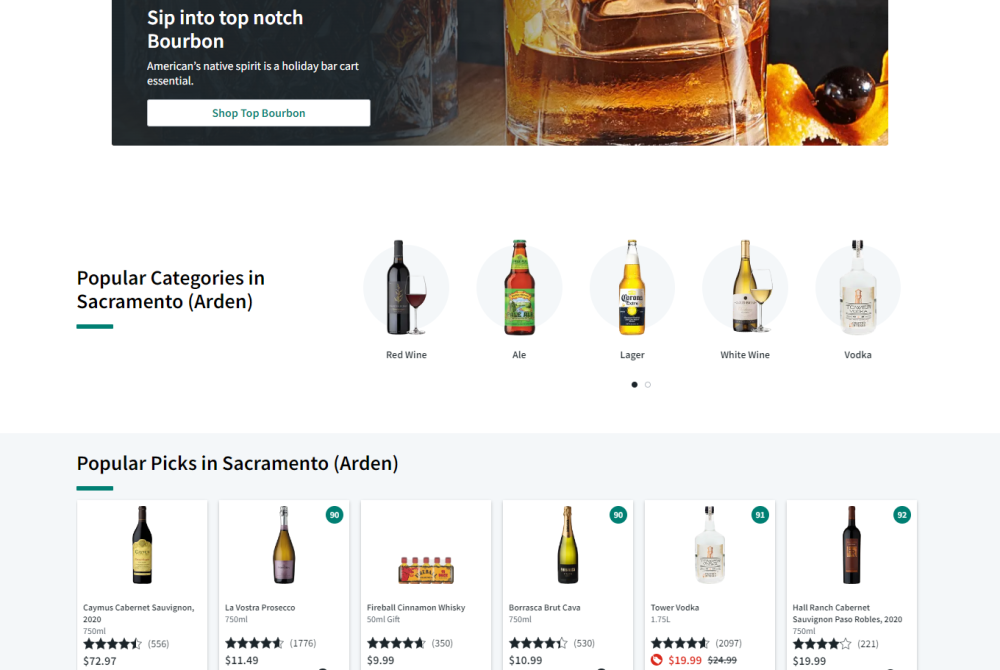Image resolution: width=1000 pixels, height=670 pixels.
Task: Click the 92 score badge on Hall Ranch
Action: pos(902,515)
